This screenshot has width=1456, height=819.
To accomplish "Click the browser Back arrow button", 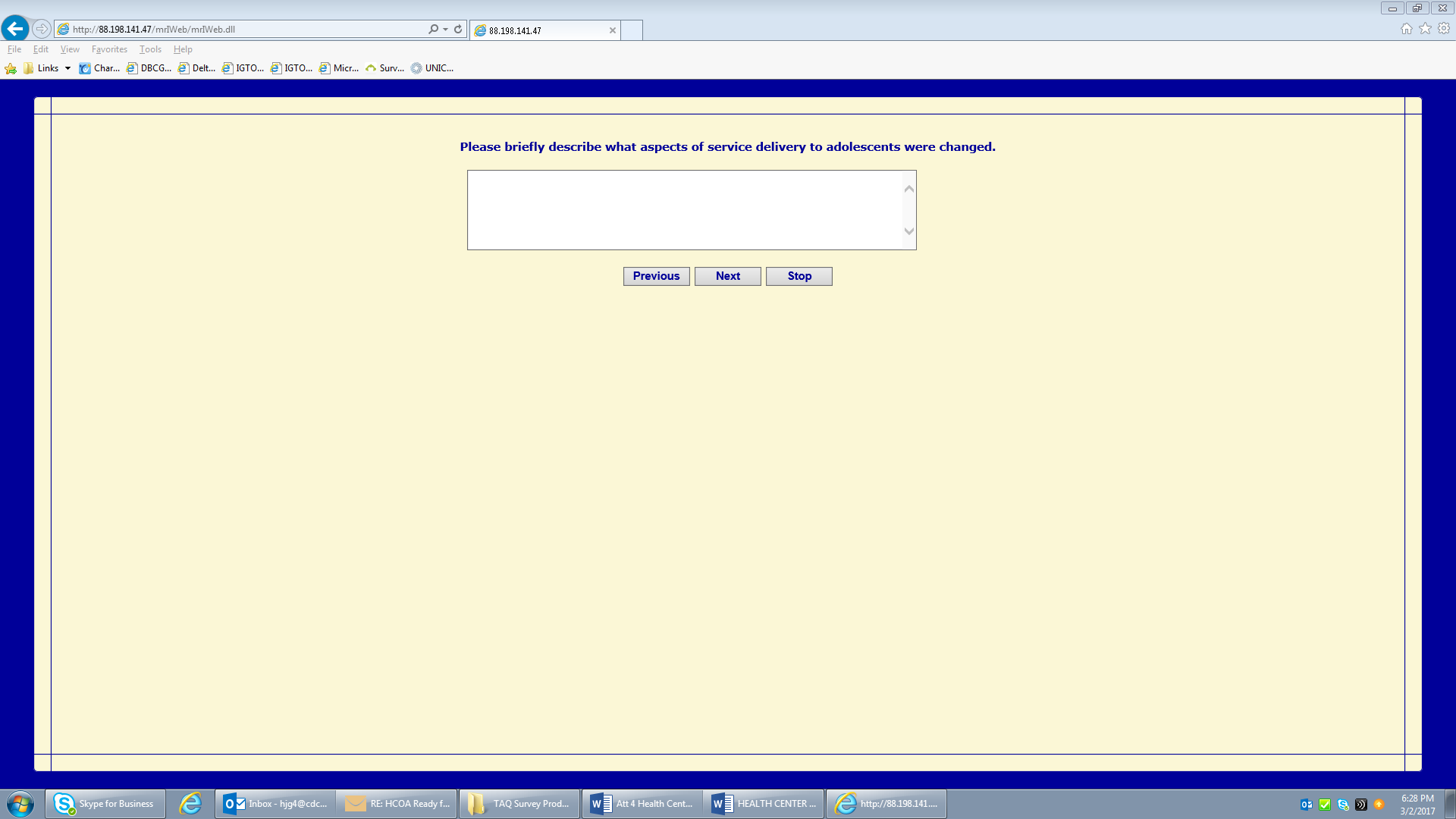I will [15, 29].
